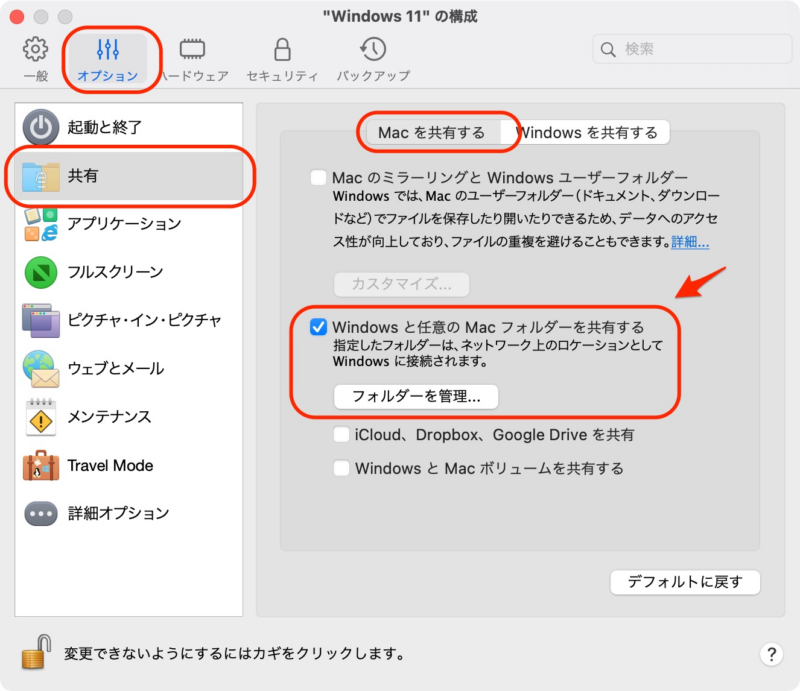Uncheck Windows と任意の Mac フォルダーを共有する
Screen dimensions: 800x691
pos(318,327)
